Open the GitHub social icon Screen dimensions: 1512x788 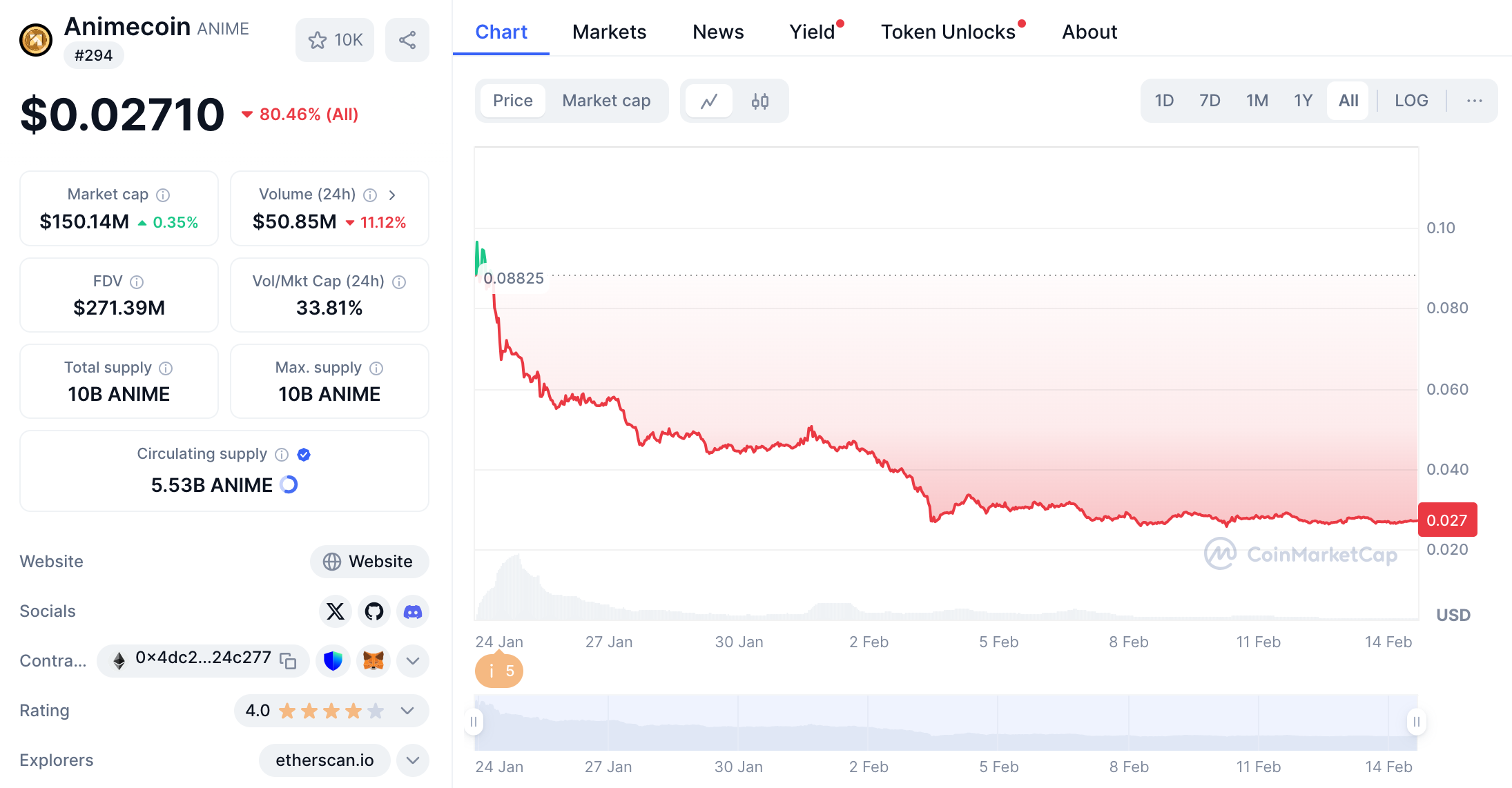(x=374, y=611)
